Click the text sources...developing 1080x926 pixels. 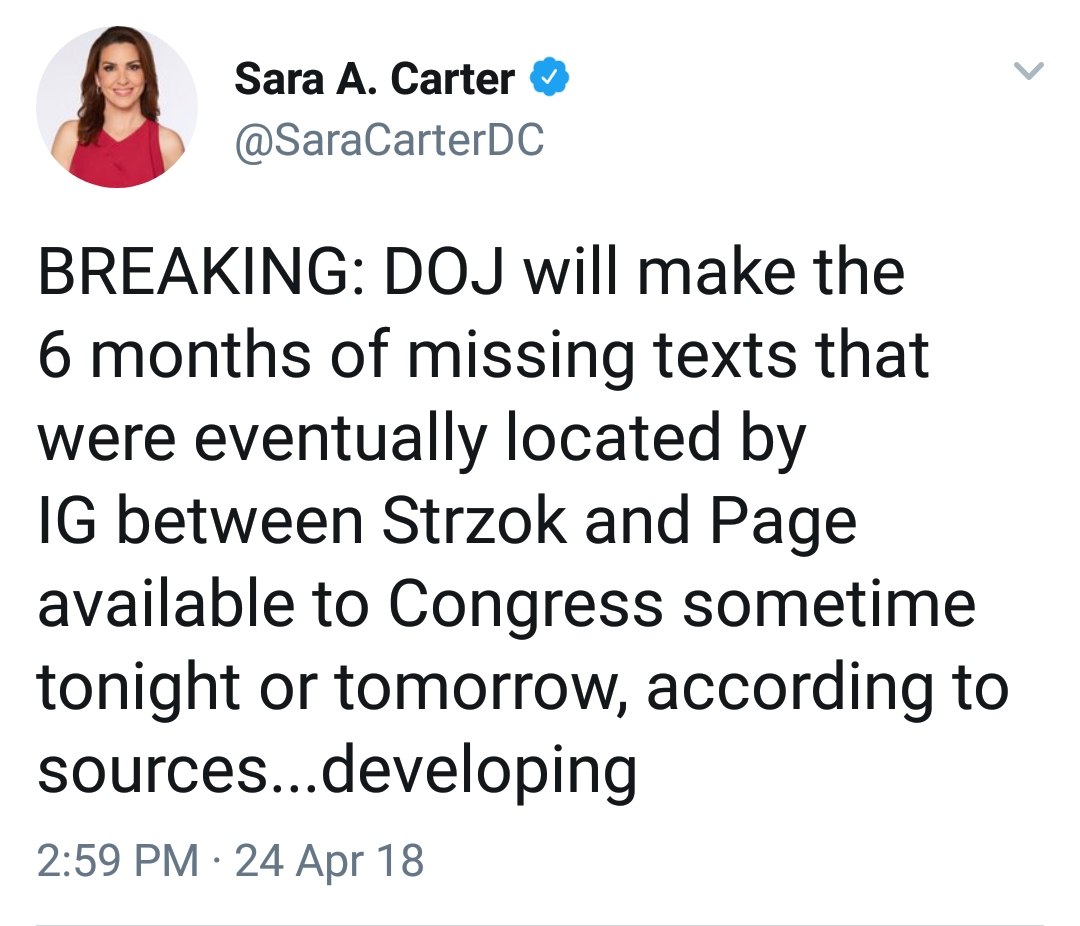(337, 770)
